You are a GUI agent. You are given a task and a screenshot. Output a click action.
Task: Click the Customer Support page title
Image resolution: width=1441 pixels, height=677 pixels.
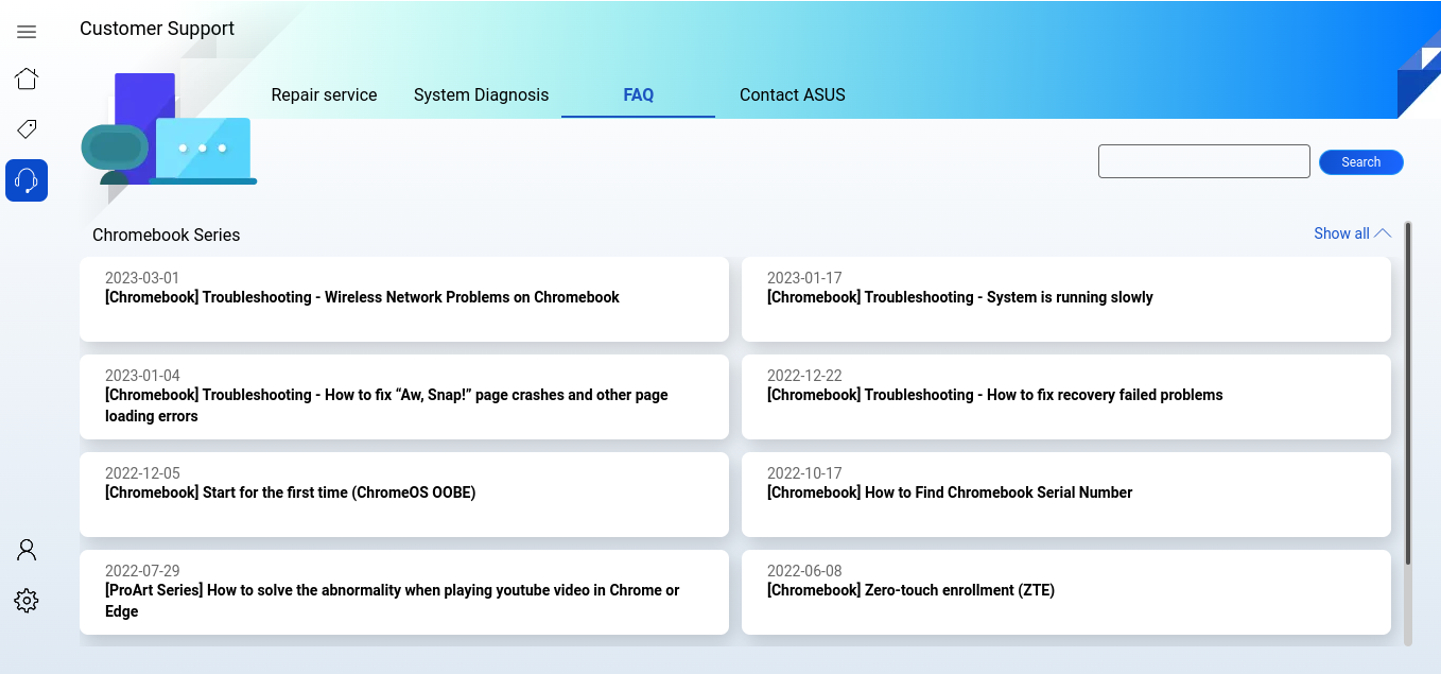[157, 28]
